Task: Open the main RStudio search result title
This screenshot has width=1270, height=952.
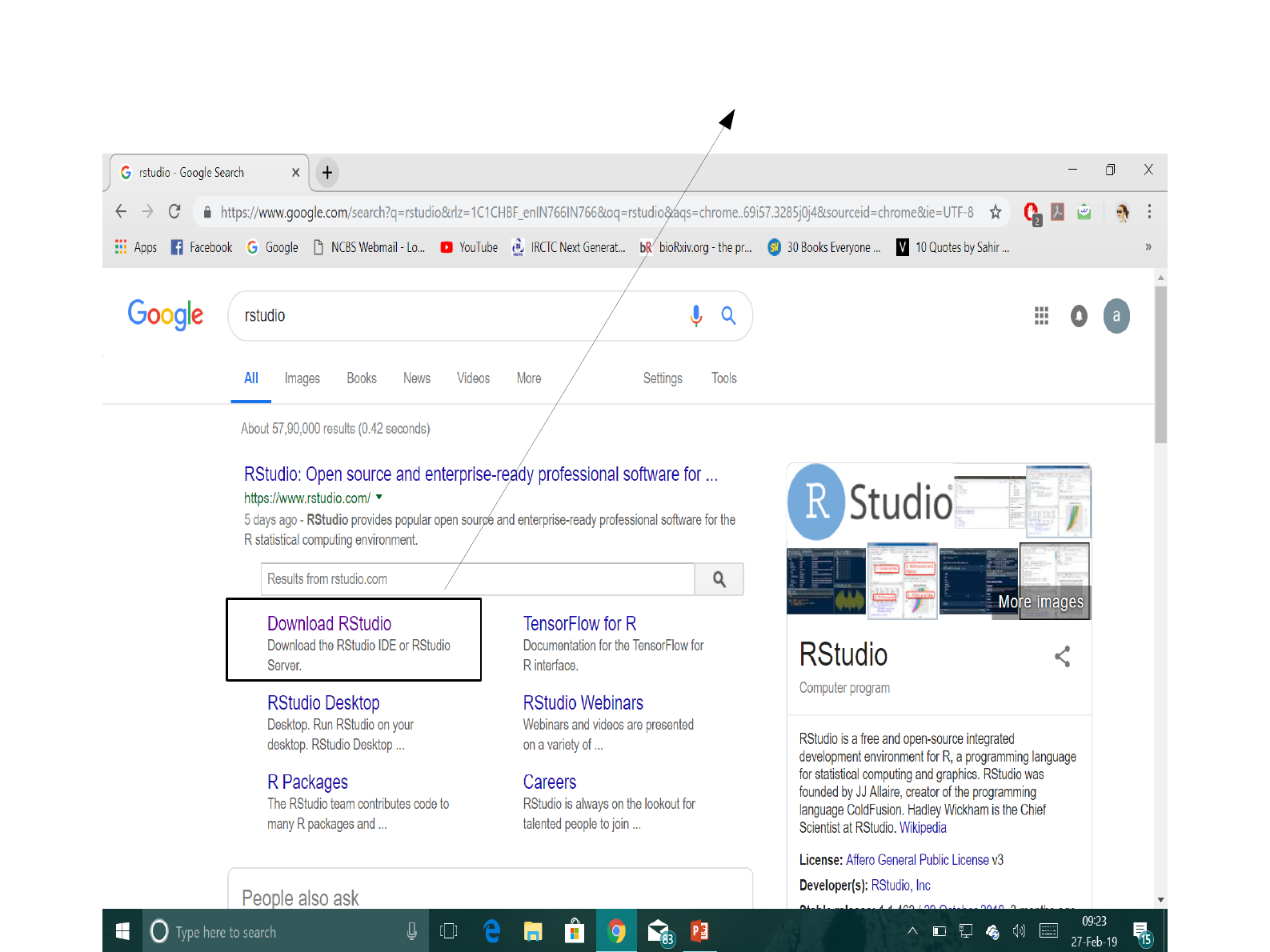Action: 481,474
